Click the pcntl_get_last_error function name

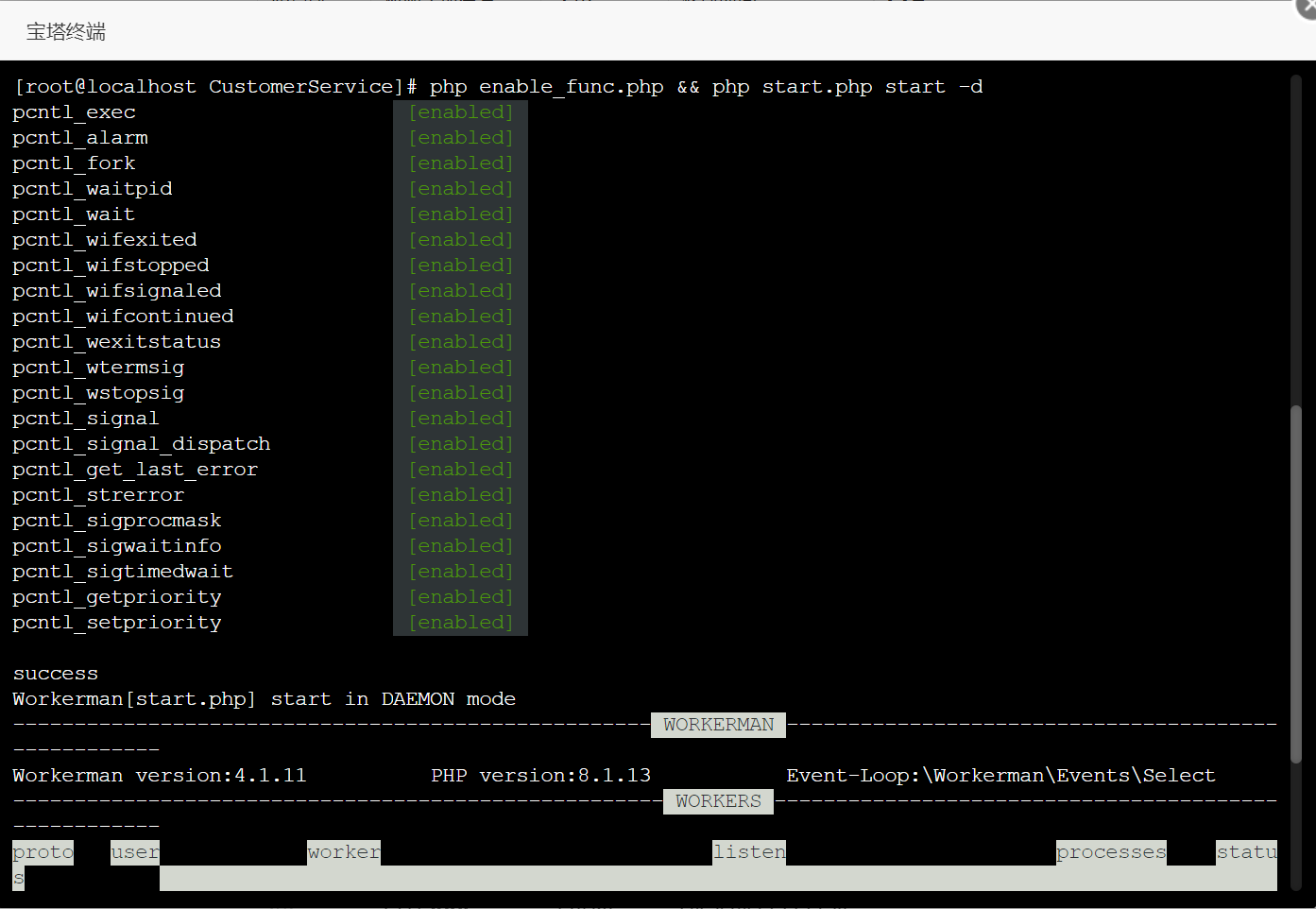(x=136, y=470)
